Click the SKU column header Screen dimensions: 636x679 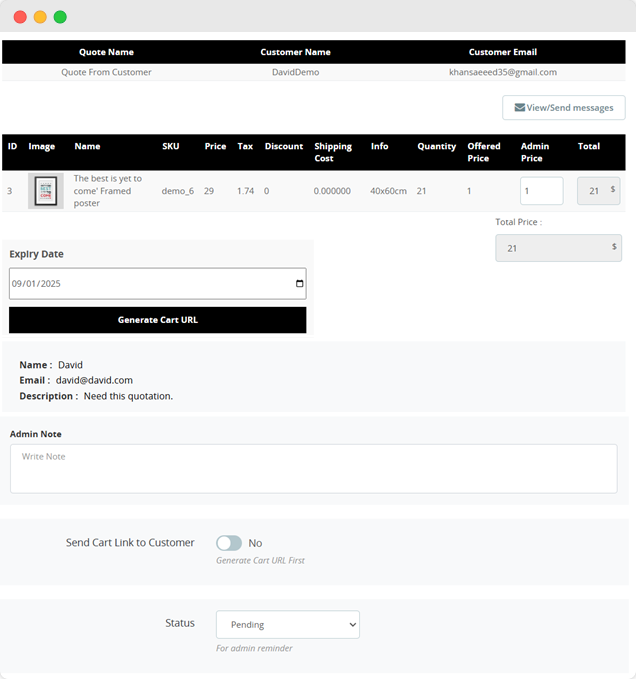click(171, 146)
